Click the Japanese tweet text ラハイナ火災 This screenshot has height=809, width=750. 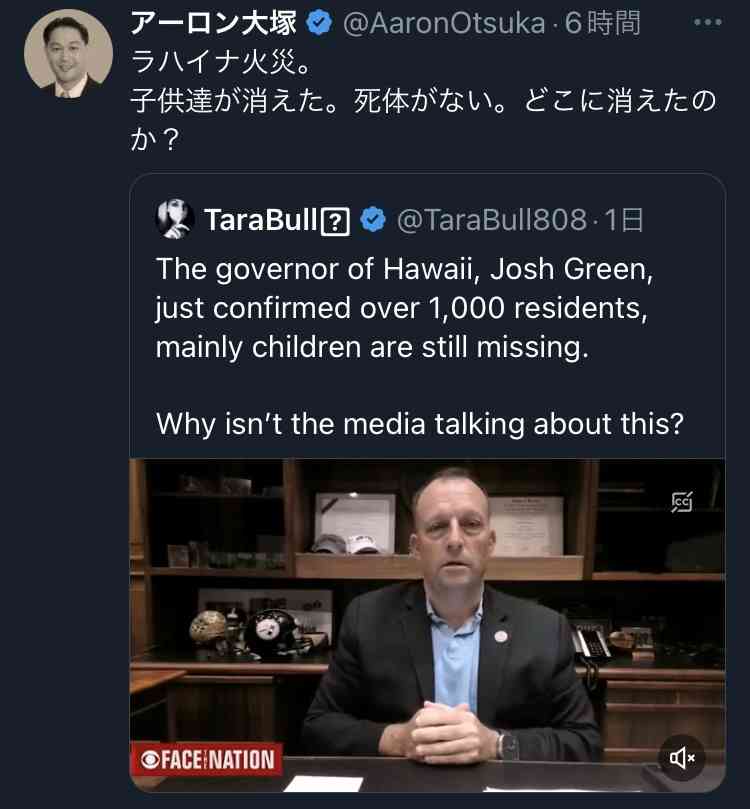[x=221, y=62]
